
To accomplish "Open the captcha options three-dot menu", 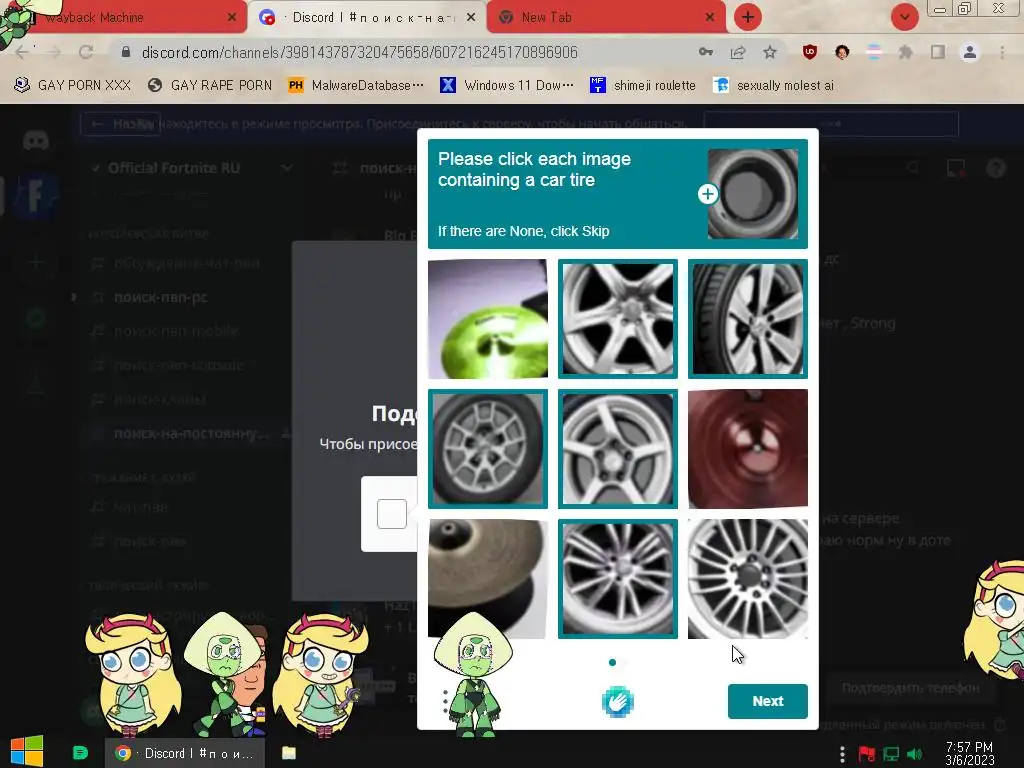I will pos(445,702).
